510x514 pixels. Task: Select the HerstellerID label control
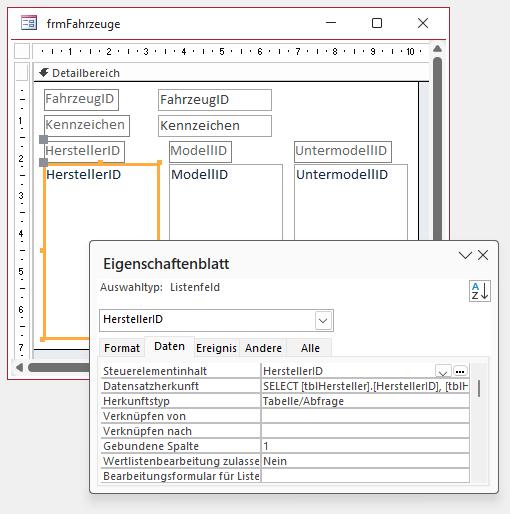(x=84, y=152)
